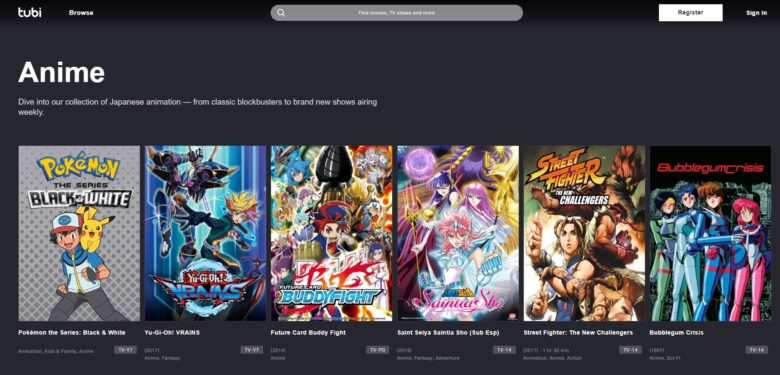The height and width of the screenshot is (375, 780).
Task: Open the Browse menu
Action: (x=81, y=13)
